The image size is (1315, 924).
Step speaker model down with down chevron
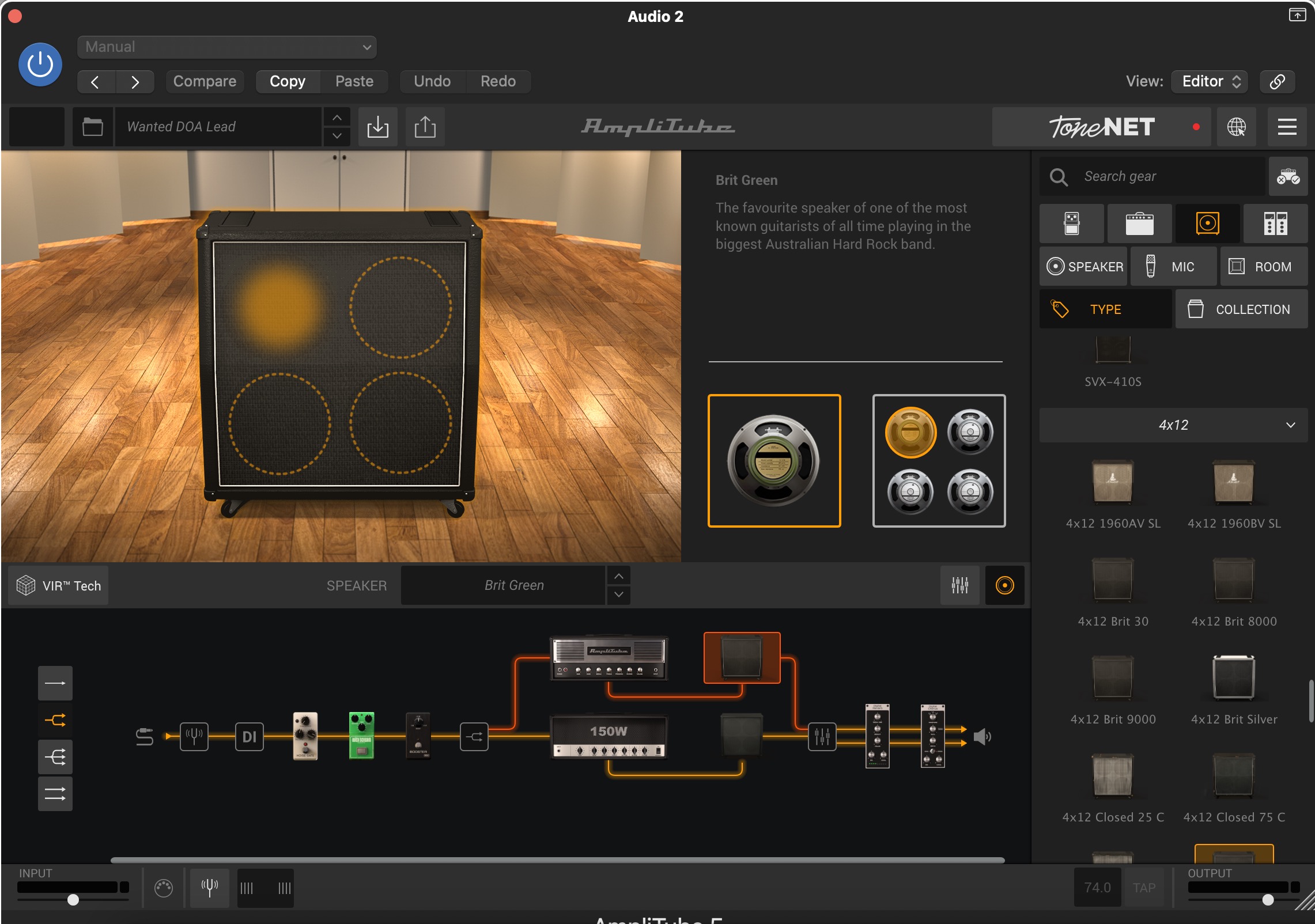618,594
